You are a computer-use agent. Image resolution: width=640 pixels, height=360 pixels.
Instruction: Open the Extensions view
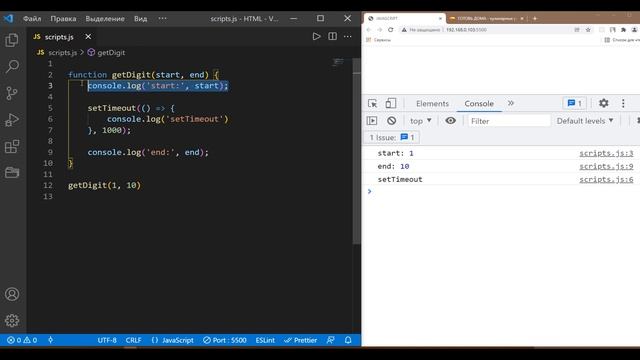pyautogui.click(x=12, y=146)
